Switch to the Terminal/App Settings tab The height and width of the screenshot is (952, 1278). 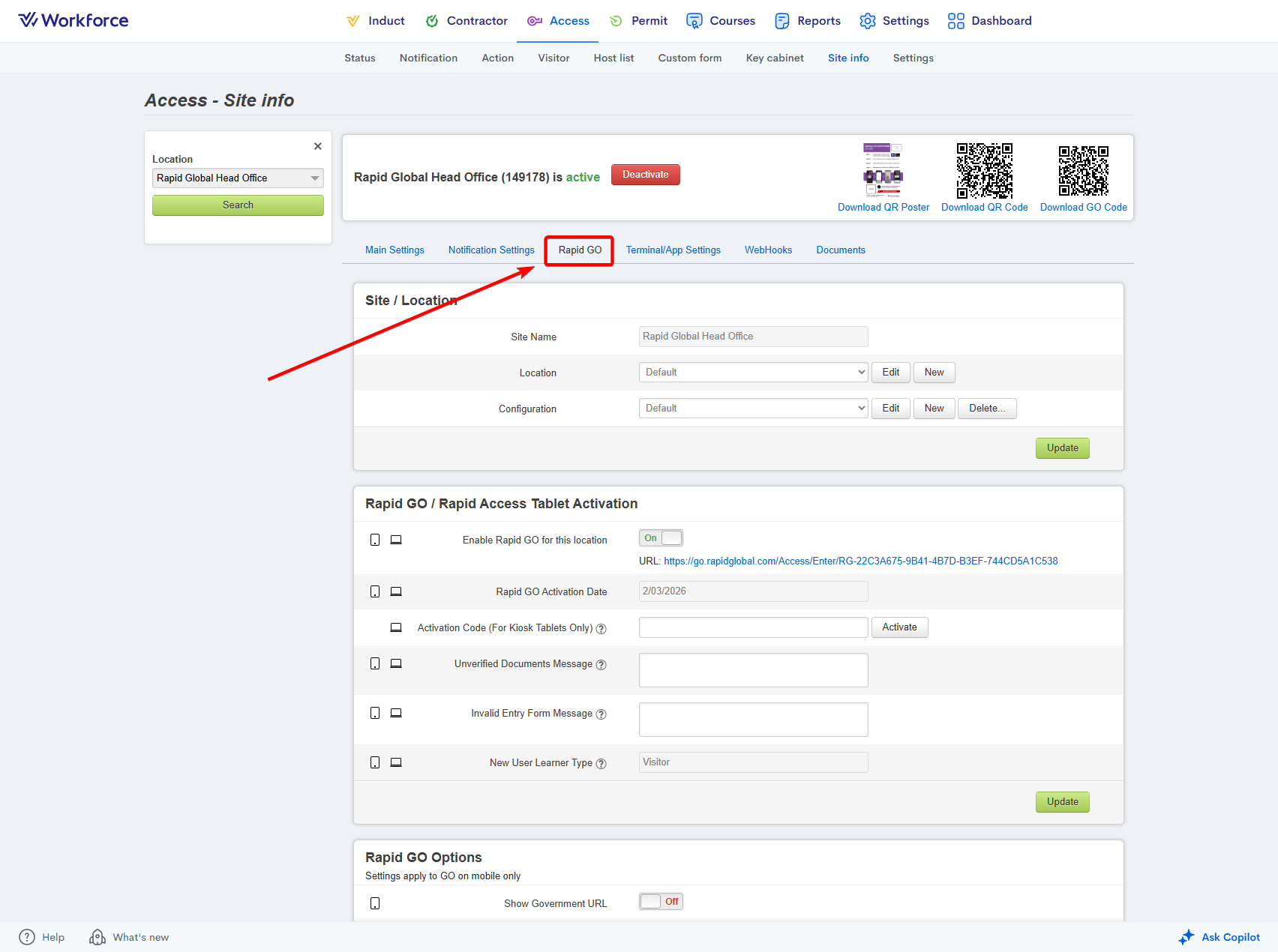(673, 250)
